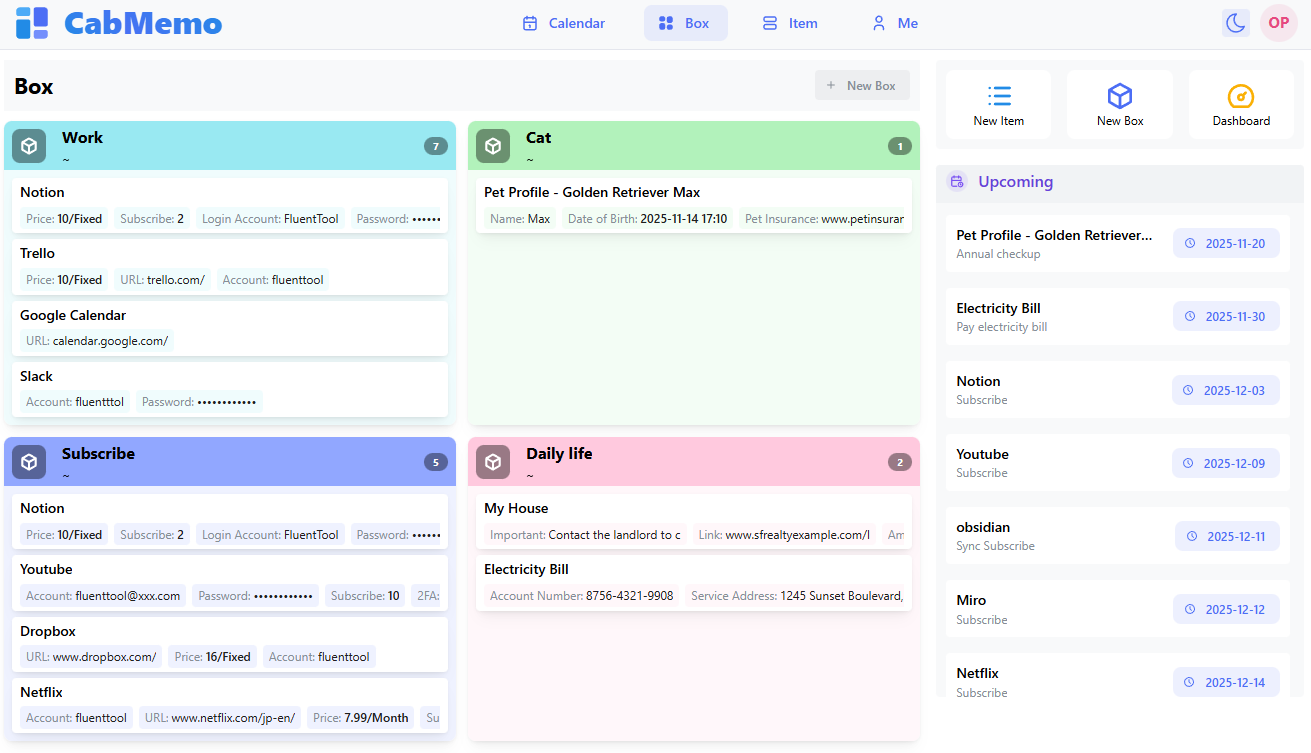
Task: Open Pet Profile upcoming annual checkup
Action: (1118, 243)
